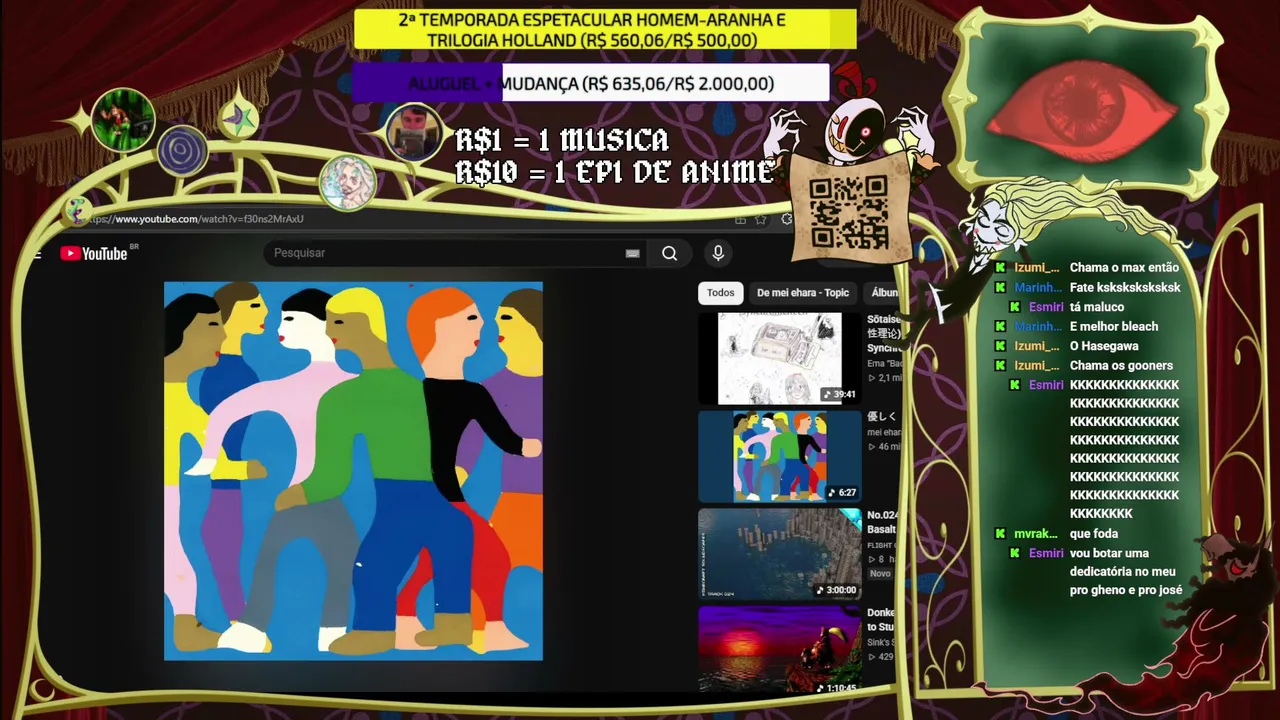Click username "Esmiri" beside "tá maluco"
The image size is (1280, 720).
click(1046, 307)
